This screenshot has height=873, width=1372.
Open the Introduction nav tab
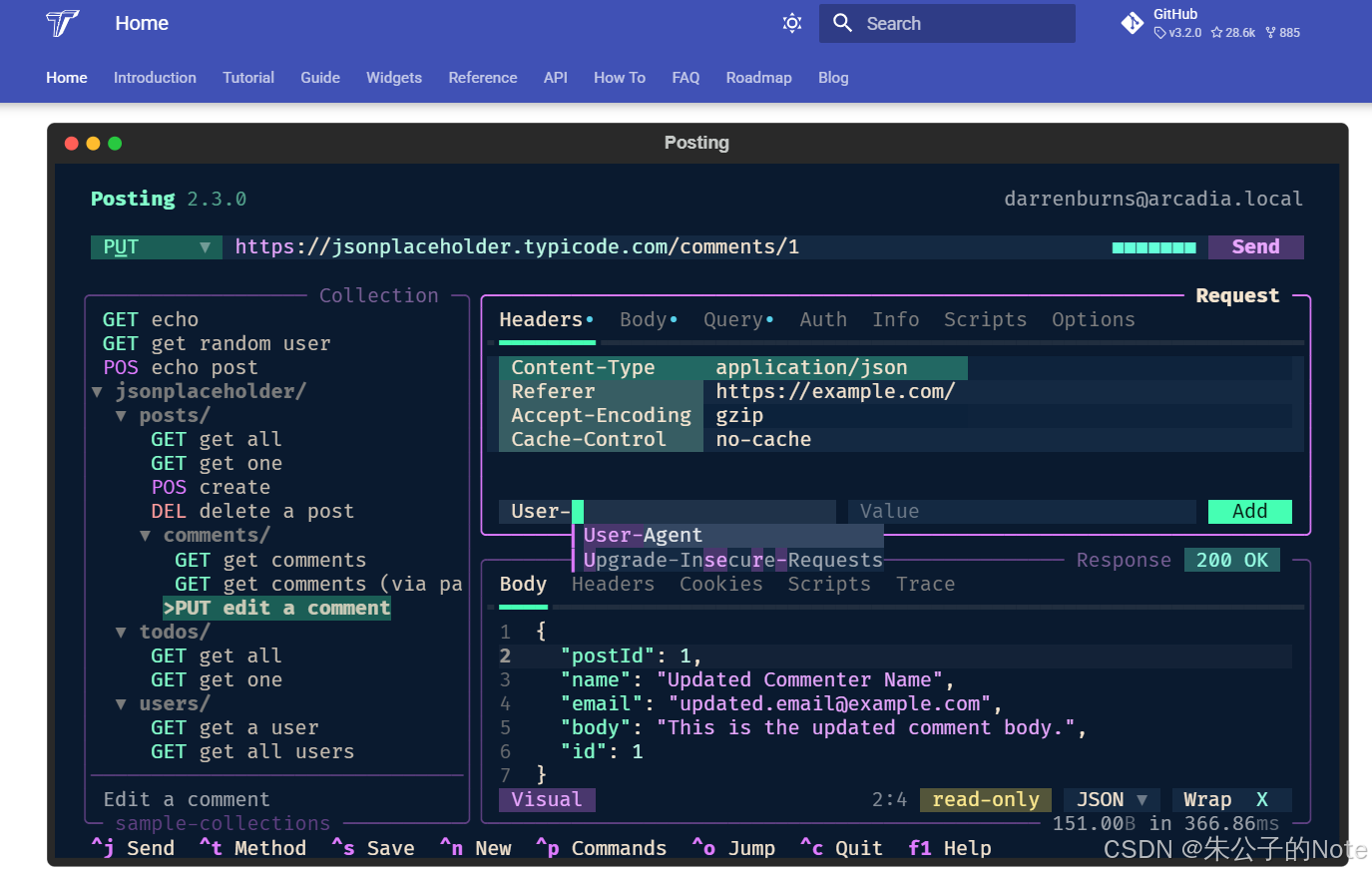[x=155, y=78]
